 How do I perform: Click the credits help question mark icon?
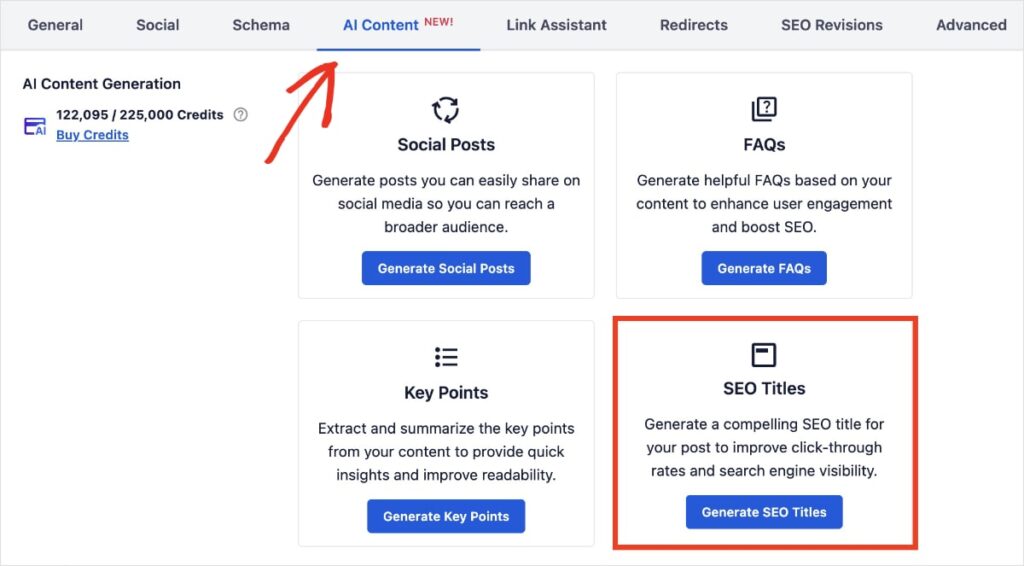240,115
